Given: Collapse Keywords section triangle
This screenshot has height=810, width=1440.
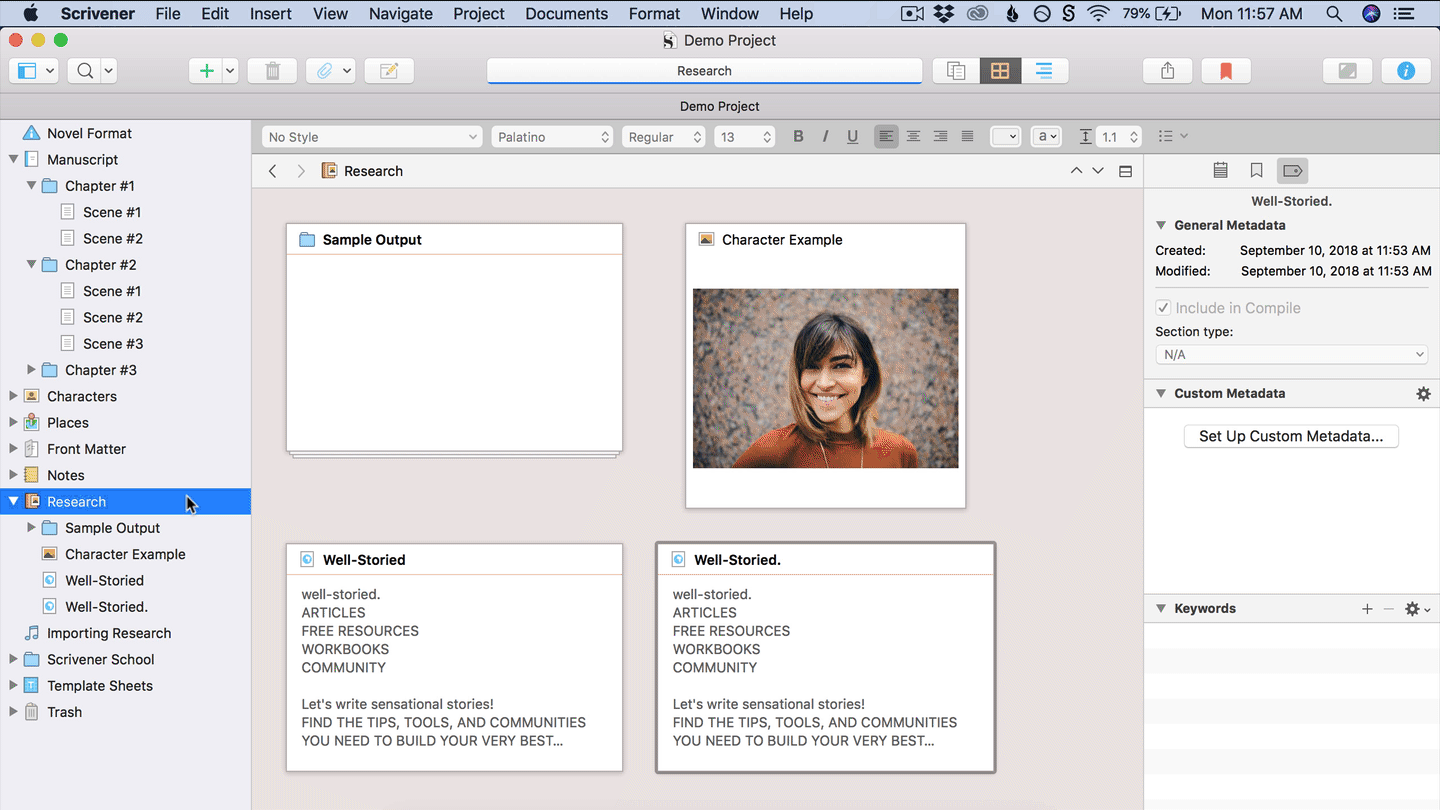Looking at the screenshot, I should tap(1161, 608).
